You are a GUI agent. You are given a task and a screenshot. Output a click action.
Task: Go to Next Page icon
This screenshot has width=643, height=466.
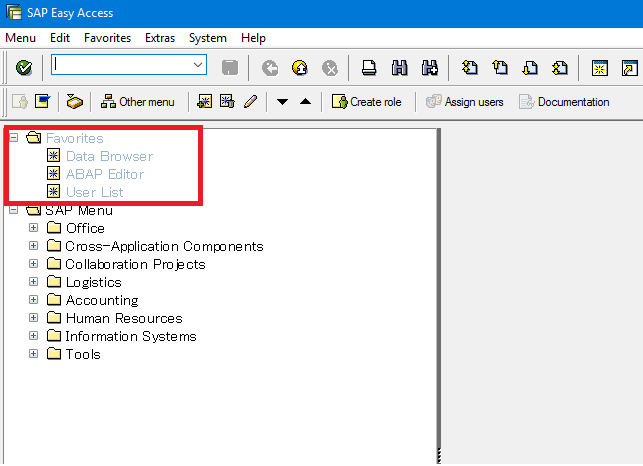530,67
